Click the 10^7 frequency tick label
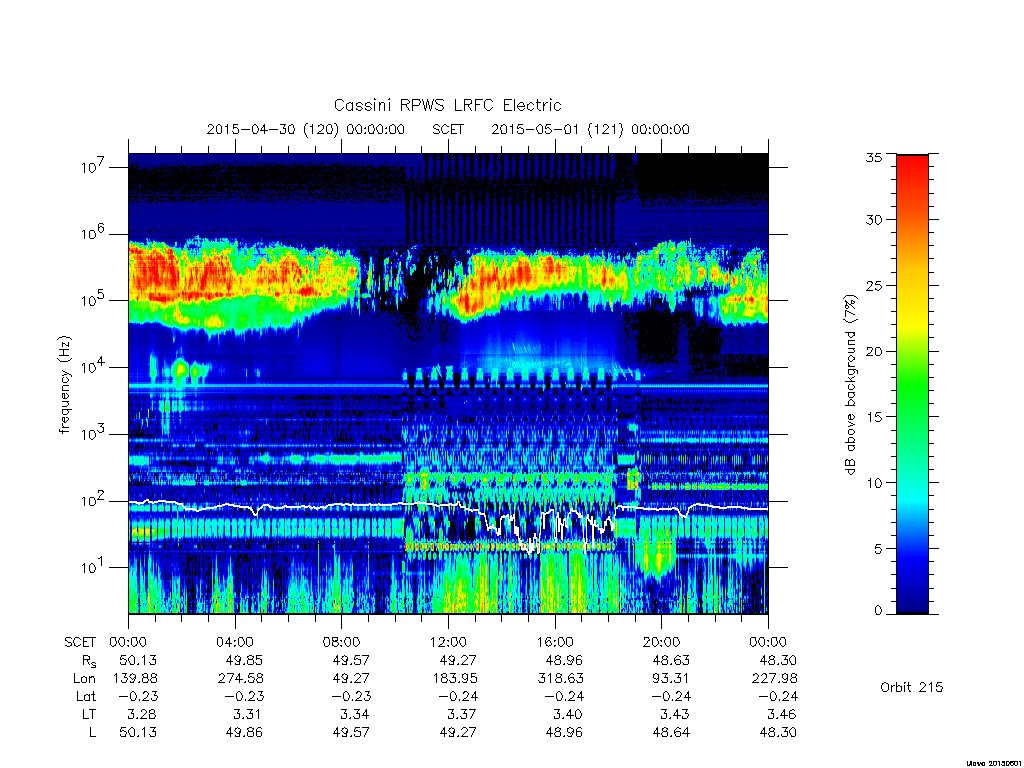 (x=94, y=167)
